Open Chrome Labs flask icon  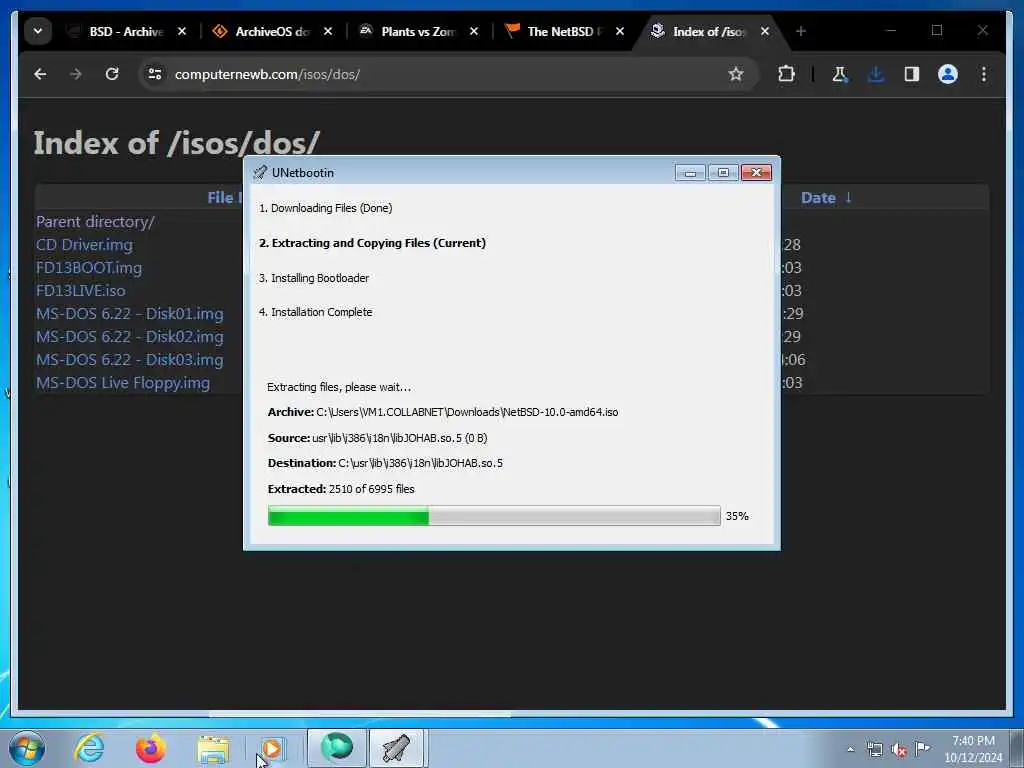pos(840,74)
